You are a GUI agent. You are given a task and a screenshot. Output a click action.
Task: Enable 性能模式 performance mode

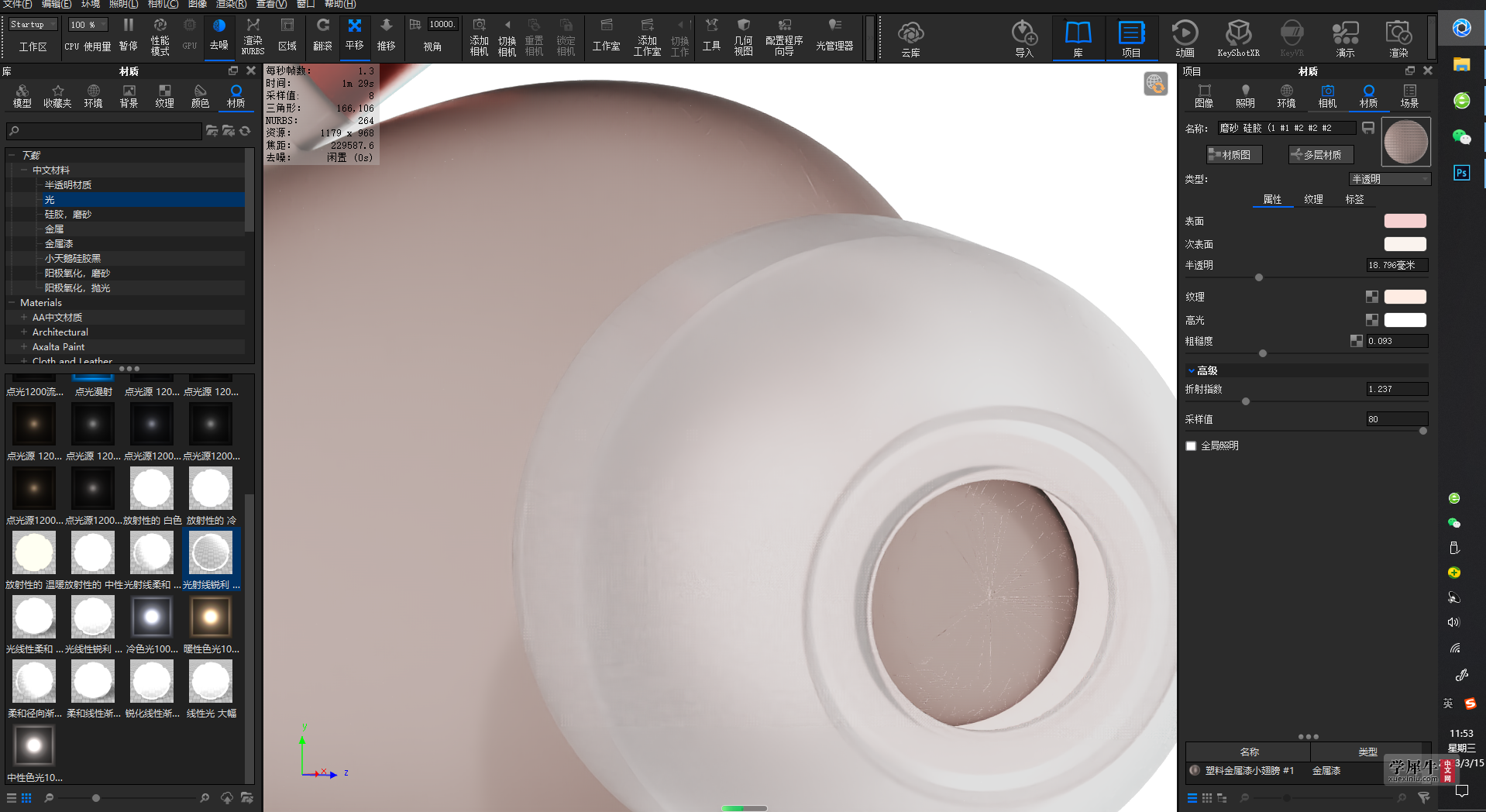pos(160,35)
